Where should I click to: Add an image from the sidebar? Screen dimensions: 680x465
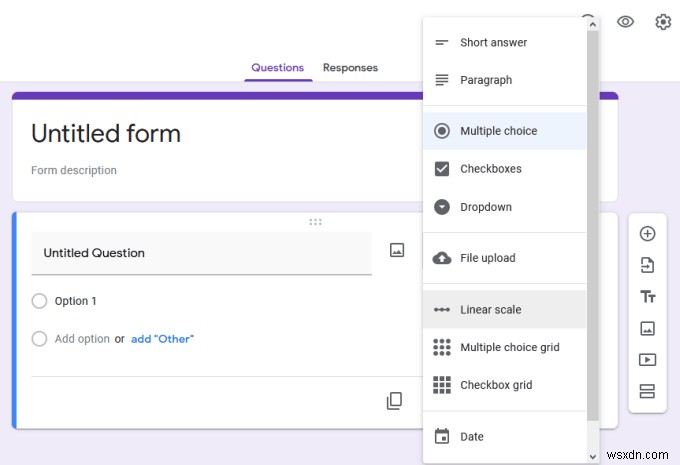click(x=647, y=328)
